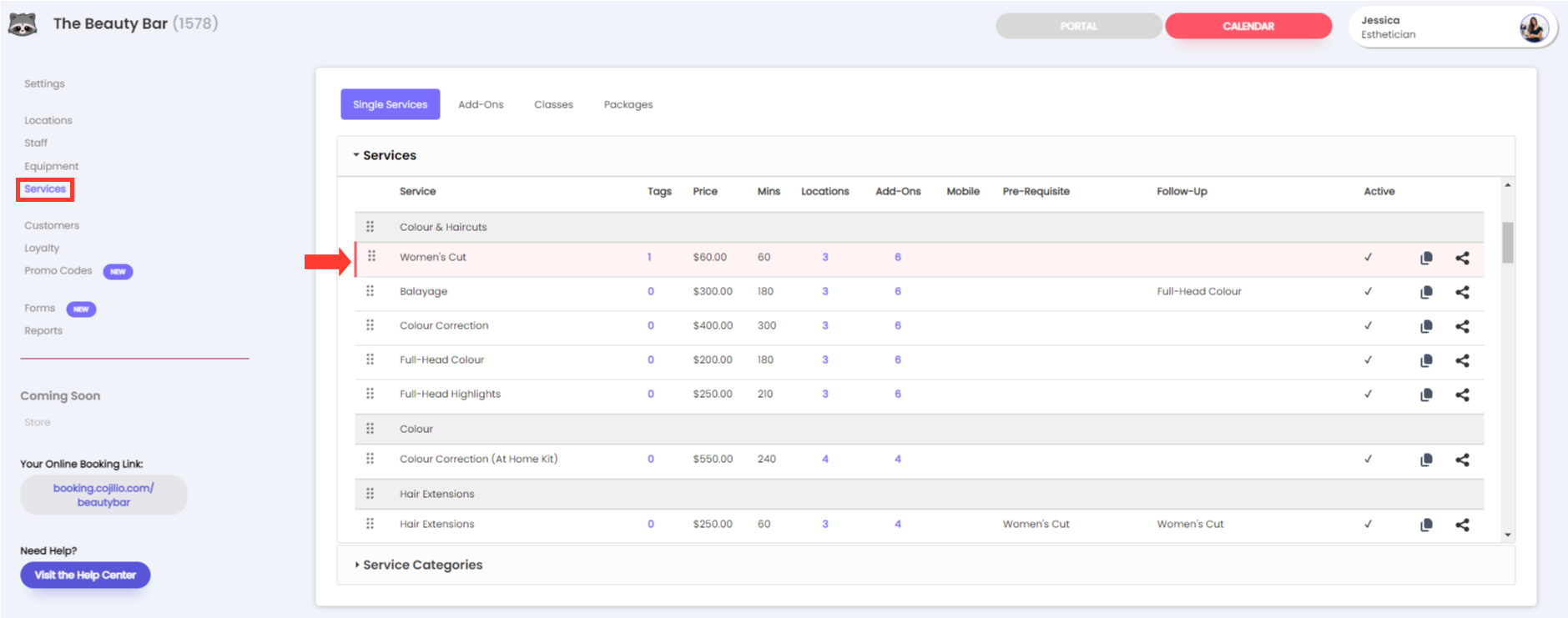Viewport: 1568px width, 618px height.
Task: Duplicate Colour Correction (At Home Kit)
Action: (1426, 460)
